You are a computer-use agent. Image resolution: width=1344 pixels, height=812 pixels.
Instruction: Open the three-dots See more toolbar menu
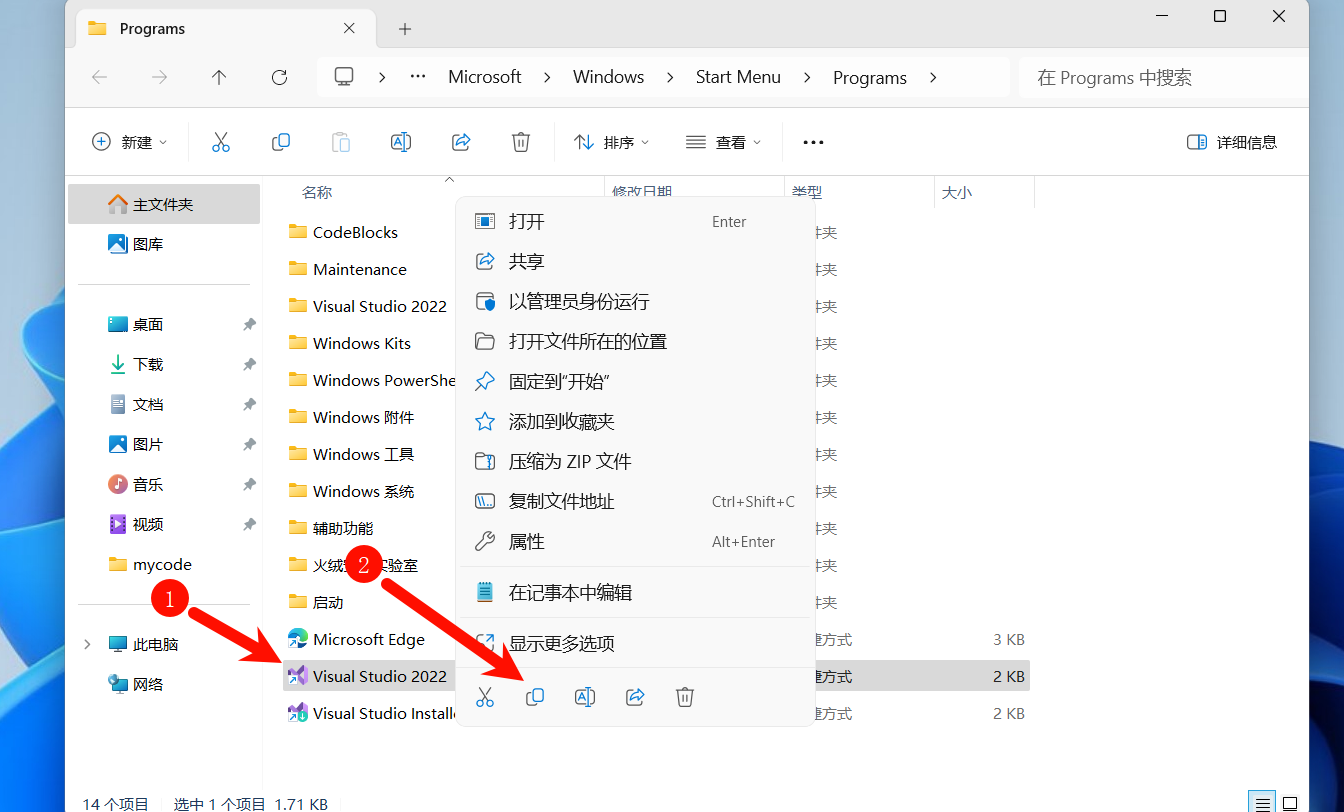[x=813, y=142]
